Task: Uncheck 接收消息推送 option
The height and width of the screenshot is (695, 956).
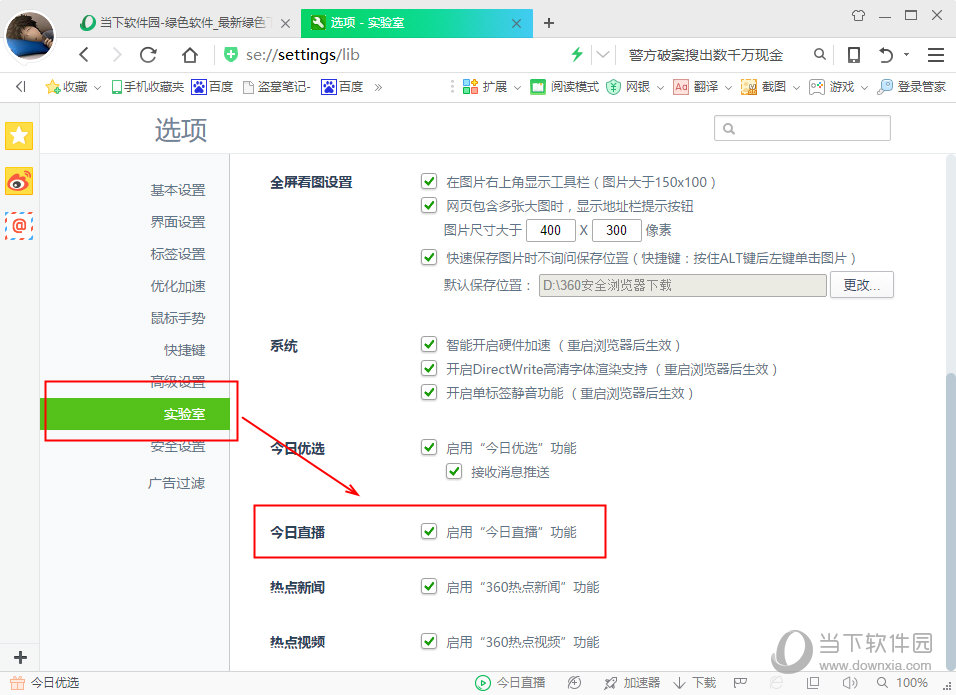Action: [454, 471]
